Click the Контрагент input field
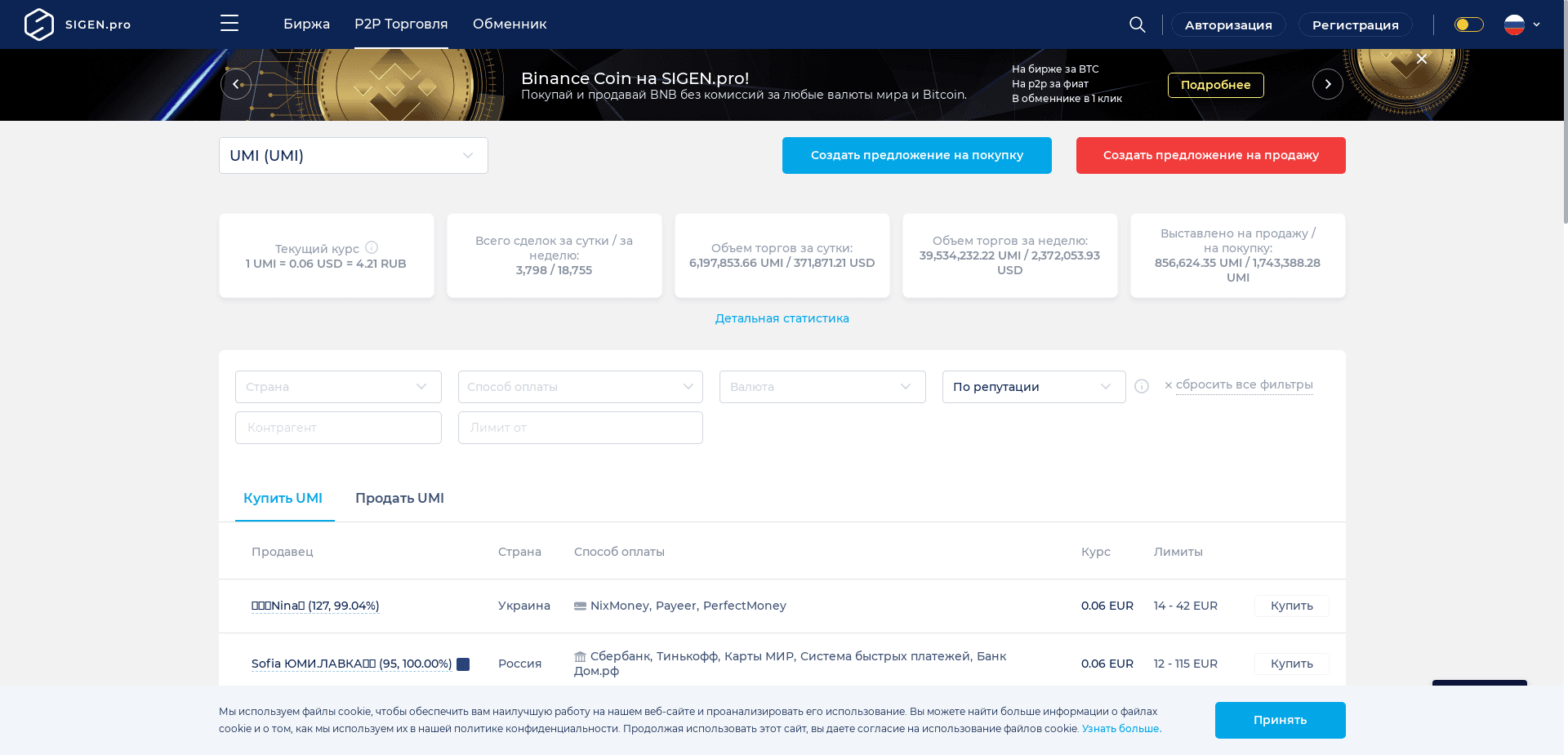The width and height of the screenshot is (1568, 755). [x=338, y=428]
